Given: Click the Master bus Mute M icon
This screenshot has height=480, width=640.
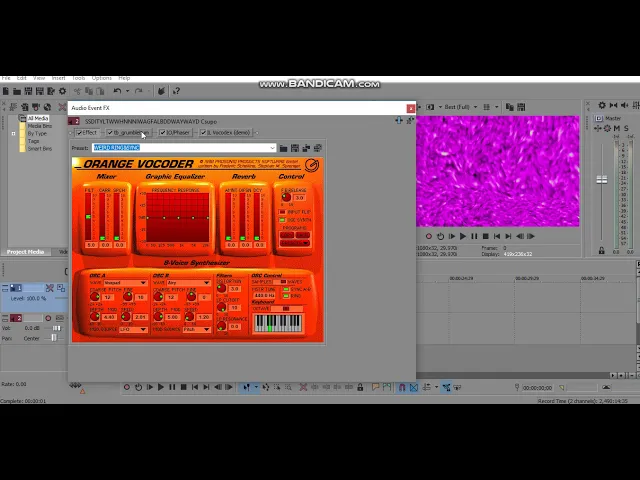Looking at the screenshot, I should pos(617,128).
